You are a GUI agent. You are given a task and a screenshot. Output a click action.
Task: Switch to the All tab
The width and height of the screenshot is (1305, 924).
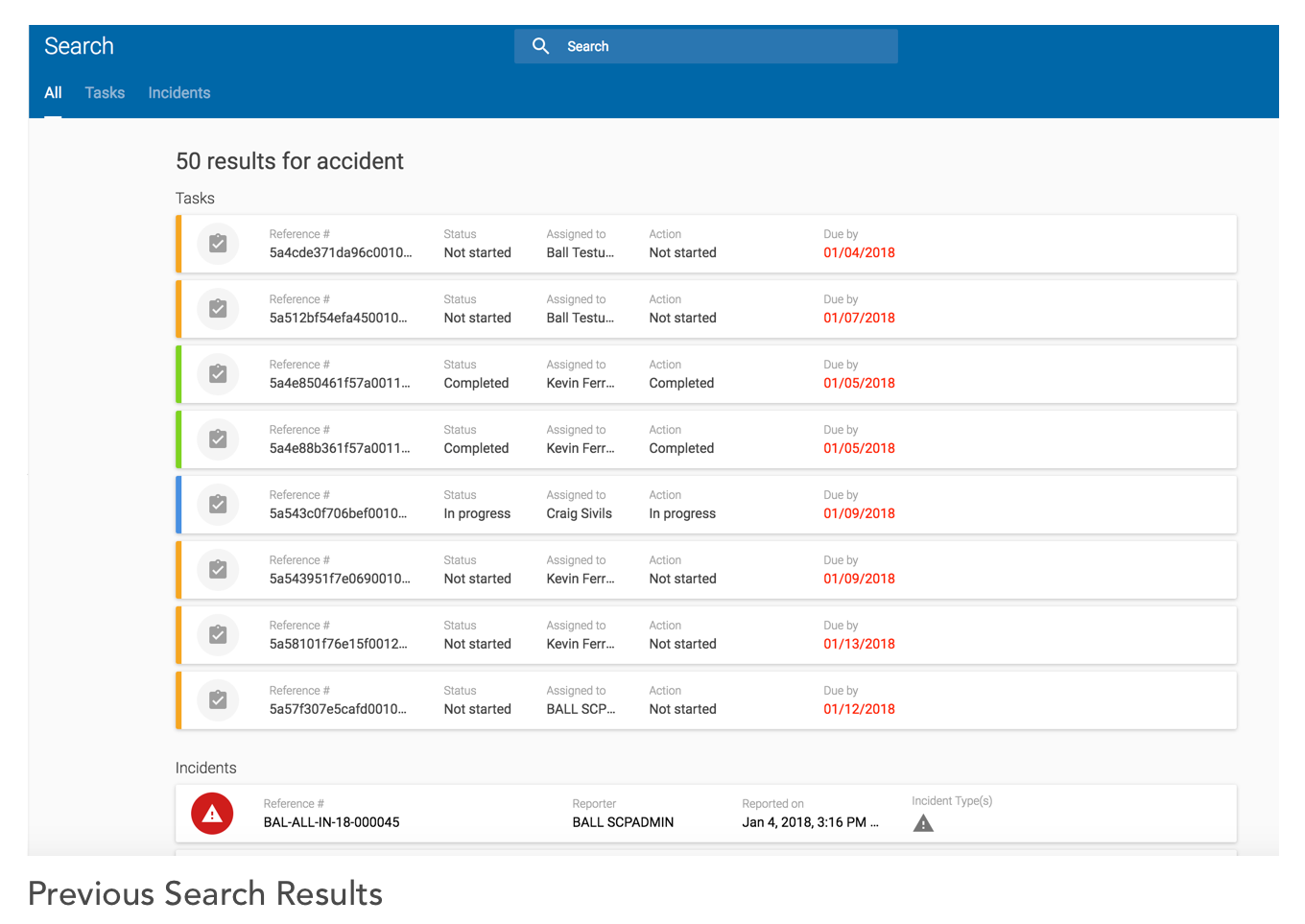(53, 93)
